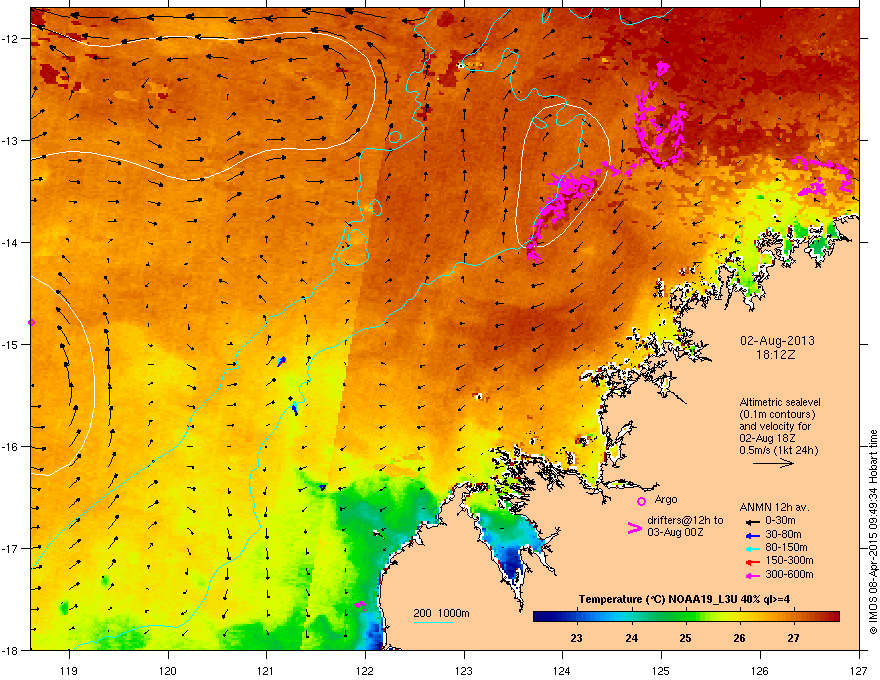Click the '30-80m' depth label
Screen dimensions: 880x680
click(783, 535)
